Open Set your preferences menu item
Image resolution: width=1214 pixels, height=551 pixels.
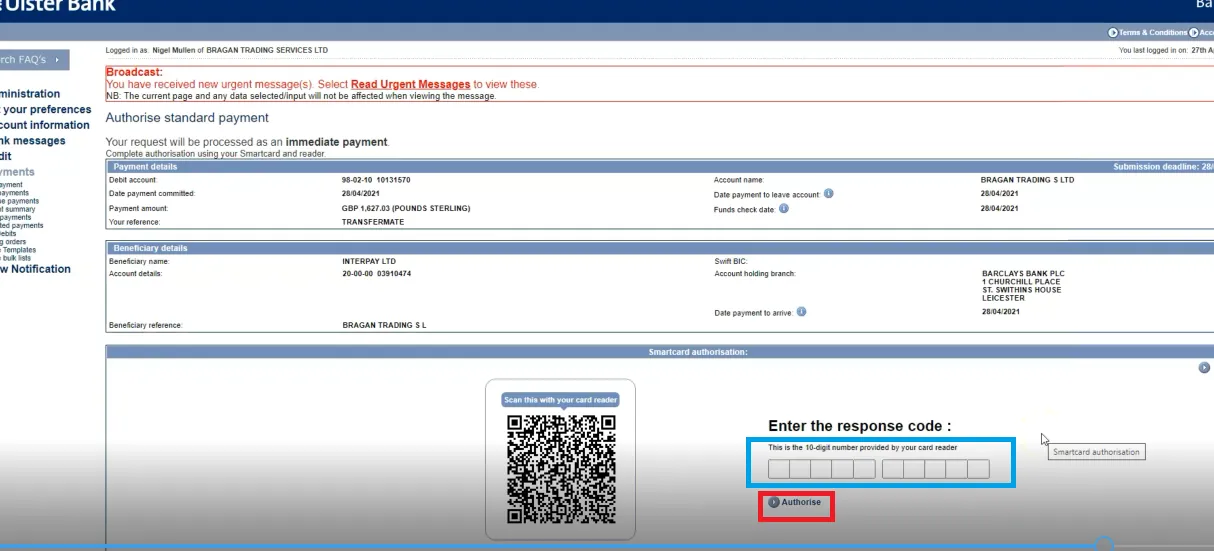45,110
